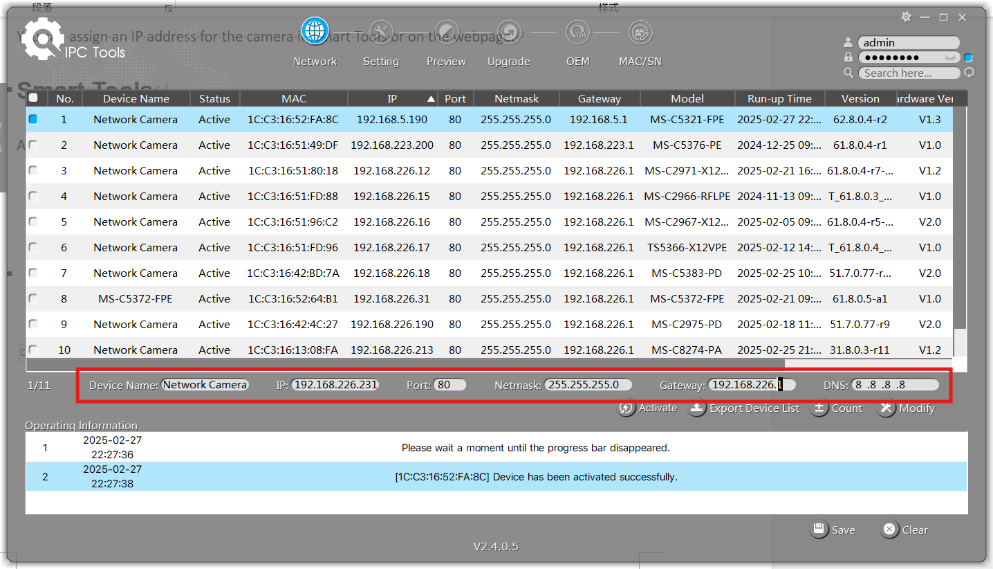Sort by the MAC column header
Image resolution: width=993 pixels, height=569 pixels.
[294, 98]
